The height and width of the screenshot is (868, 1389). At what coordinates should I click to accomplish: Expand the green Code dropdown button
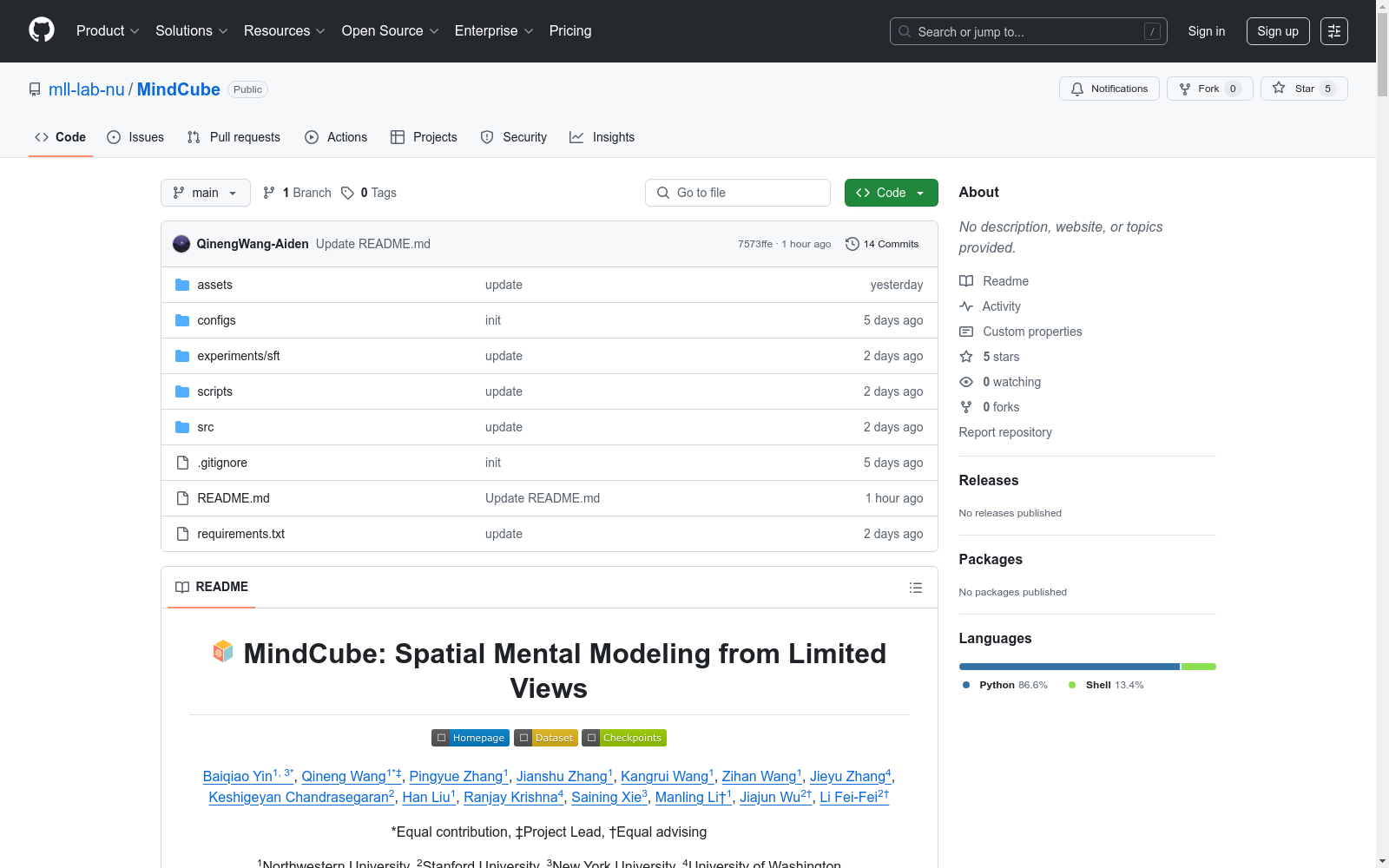click(x=891, y=193)
